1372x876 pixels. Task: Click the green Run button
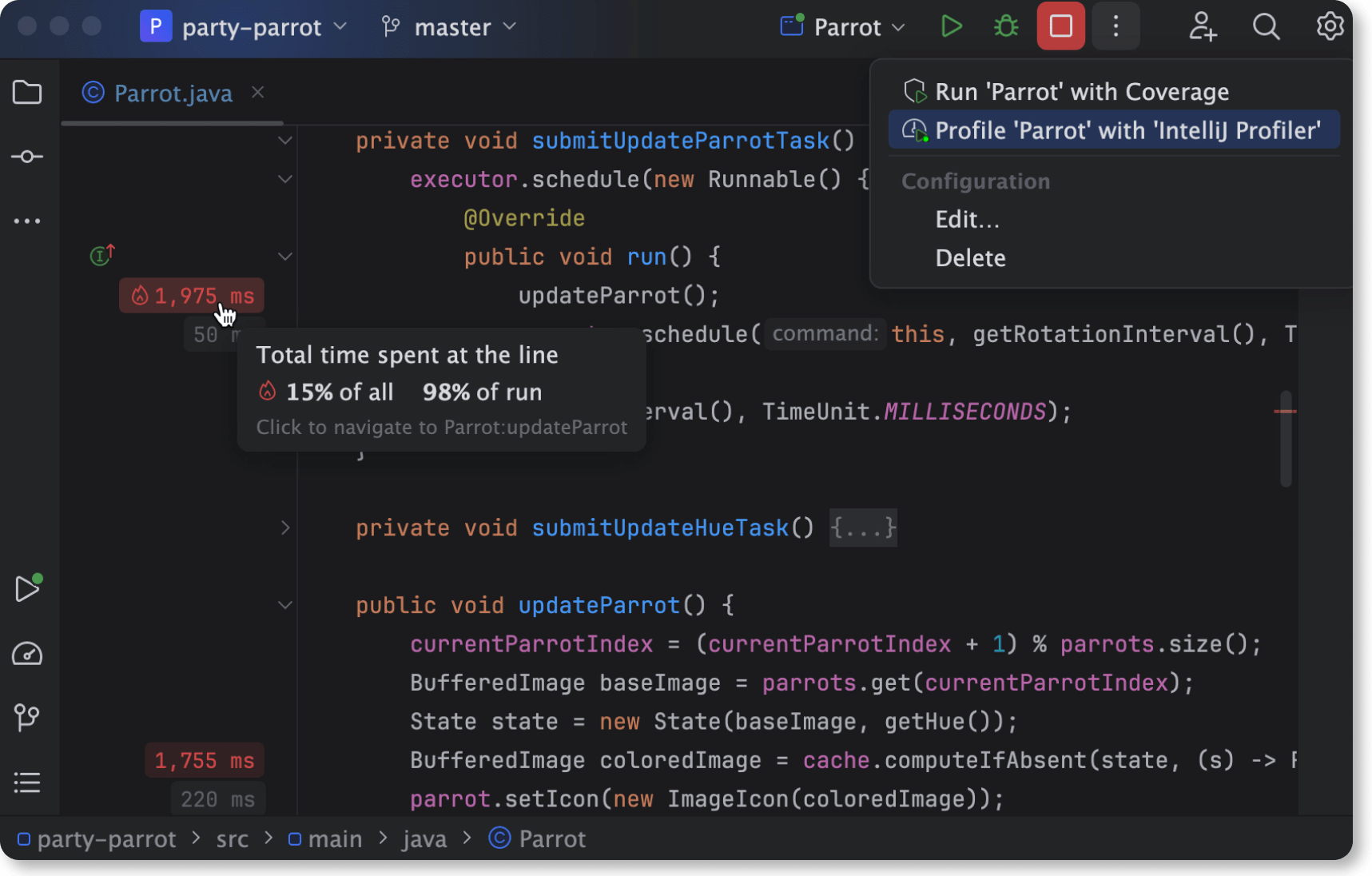tap(951, 27)
